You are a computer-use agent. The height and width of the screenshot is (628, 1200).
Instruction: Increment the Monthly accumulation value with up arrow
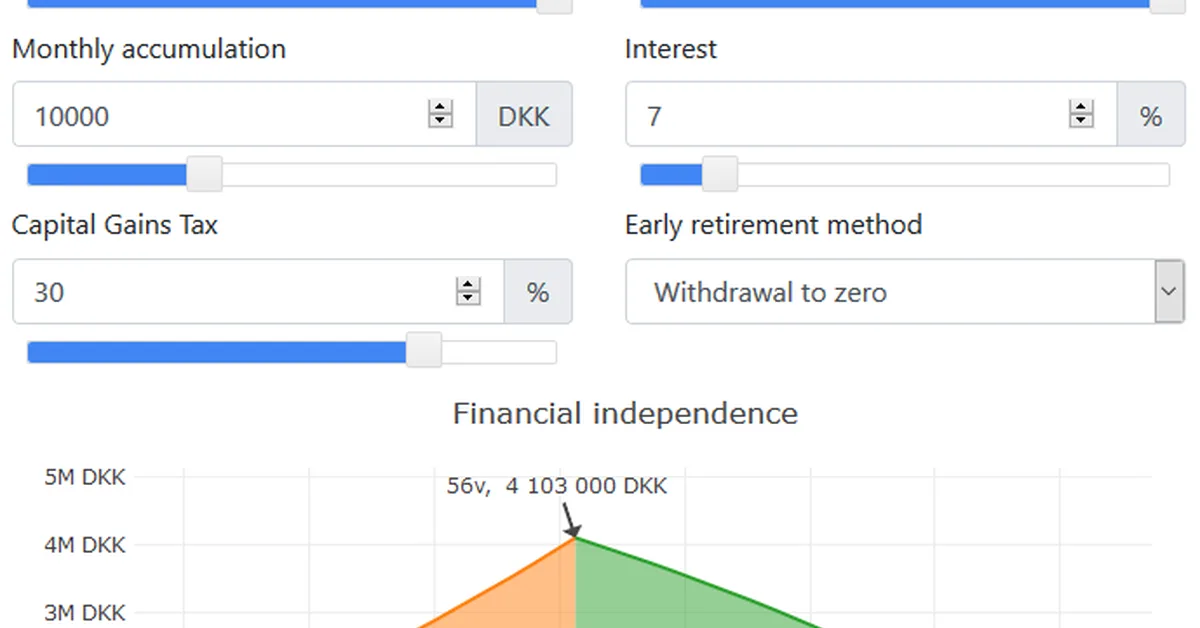click(441, 107)
